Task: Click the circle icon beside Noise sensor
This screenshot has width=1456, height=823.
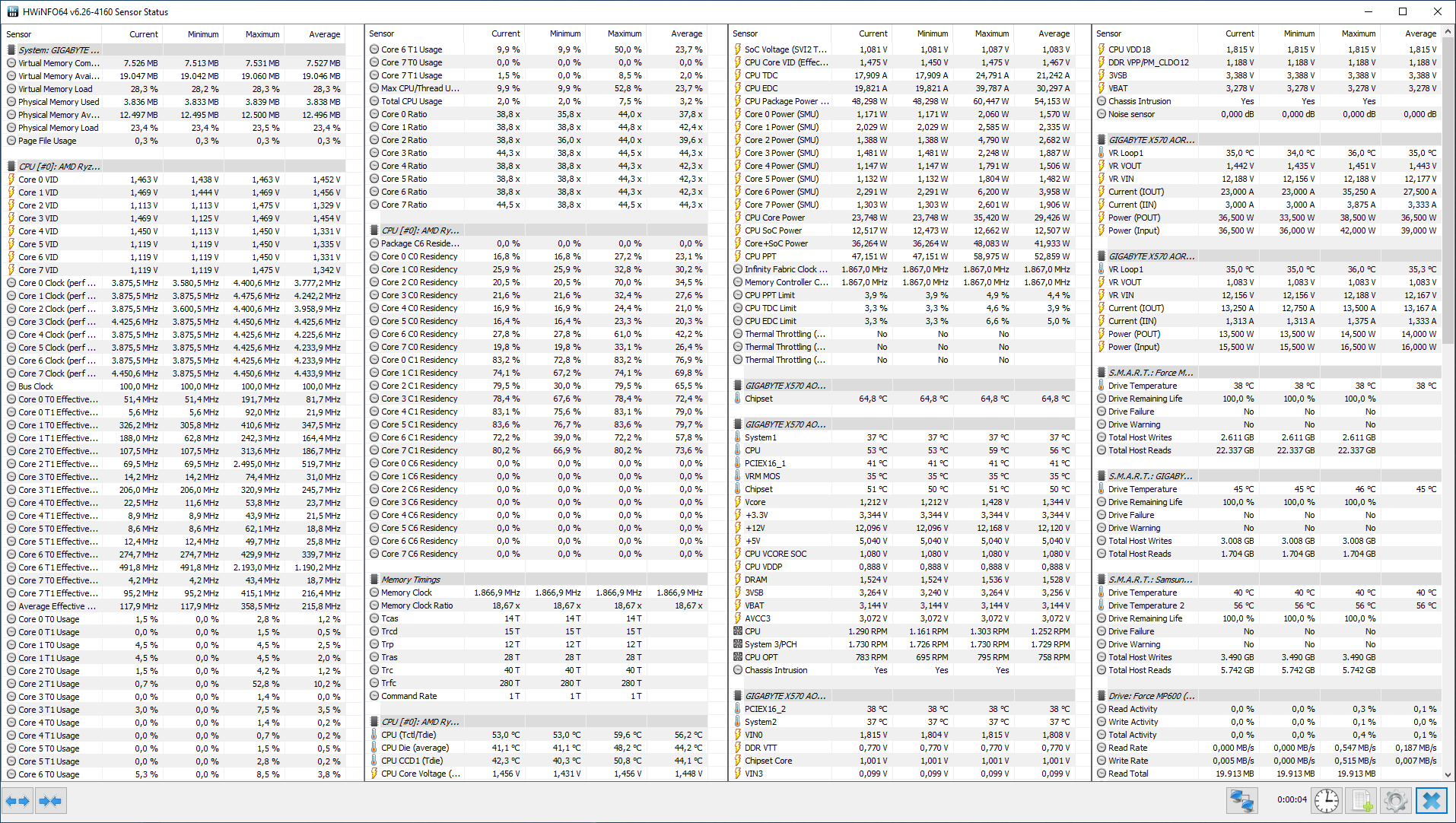Action: coord(1102,114)
